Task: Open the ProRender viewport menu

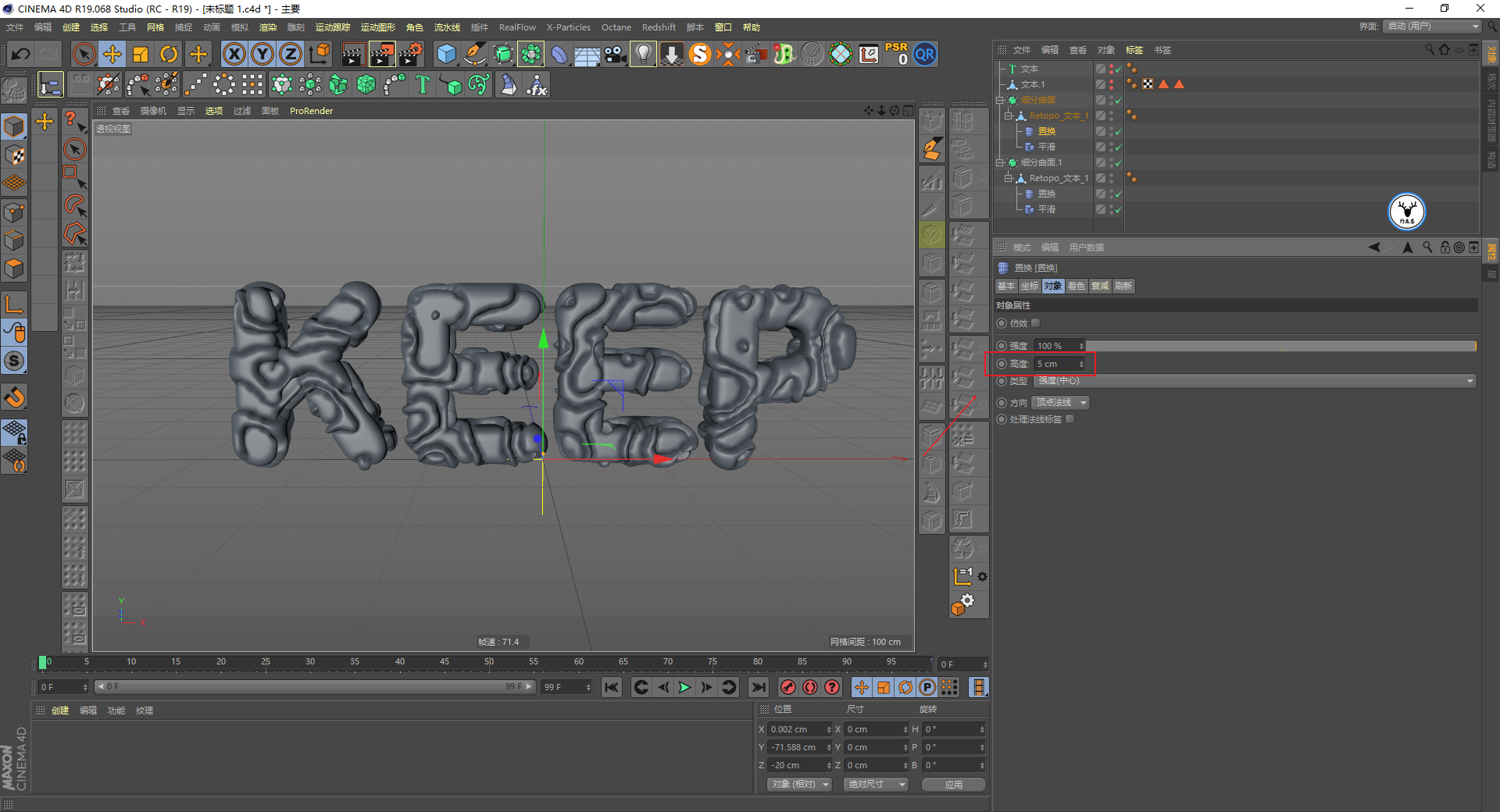Action: point(311,111)
